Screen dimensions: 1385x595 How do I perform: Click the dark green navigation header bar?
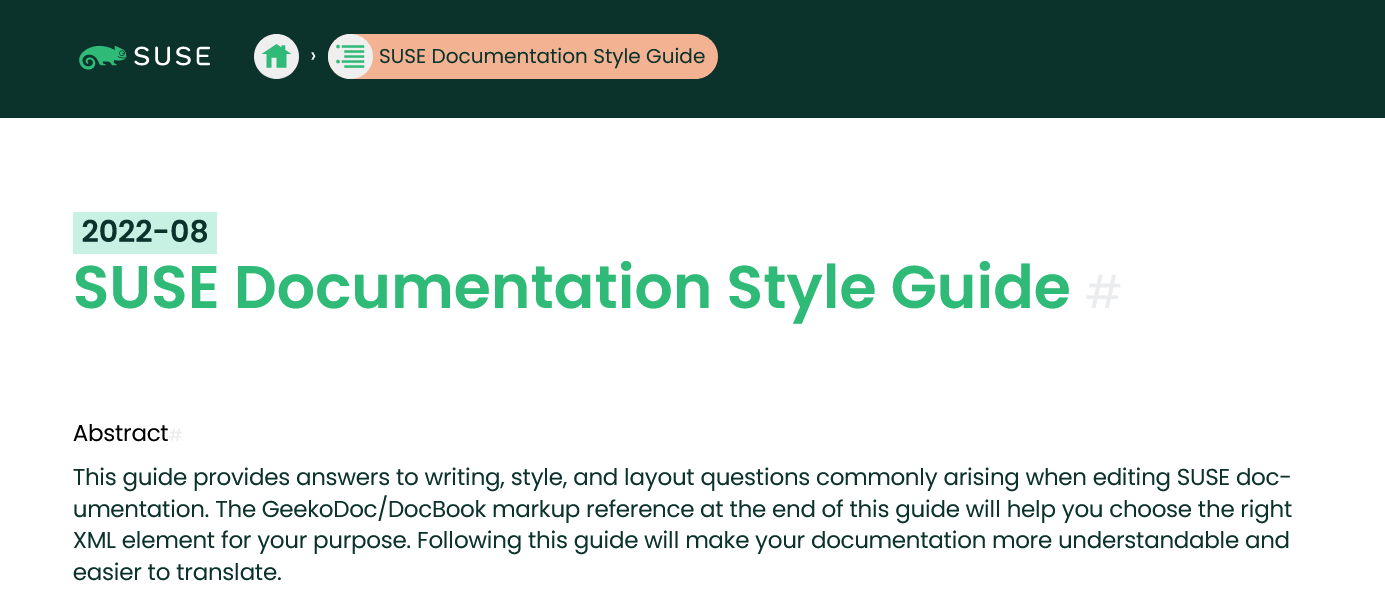click(x=1000, y=58)
